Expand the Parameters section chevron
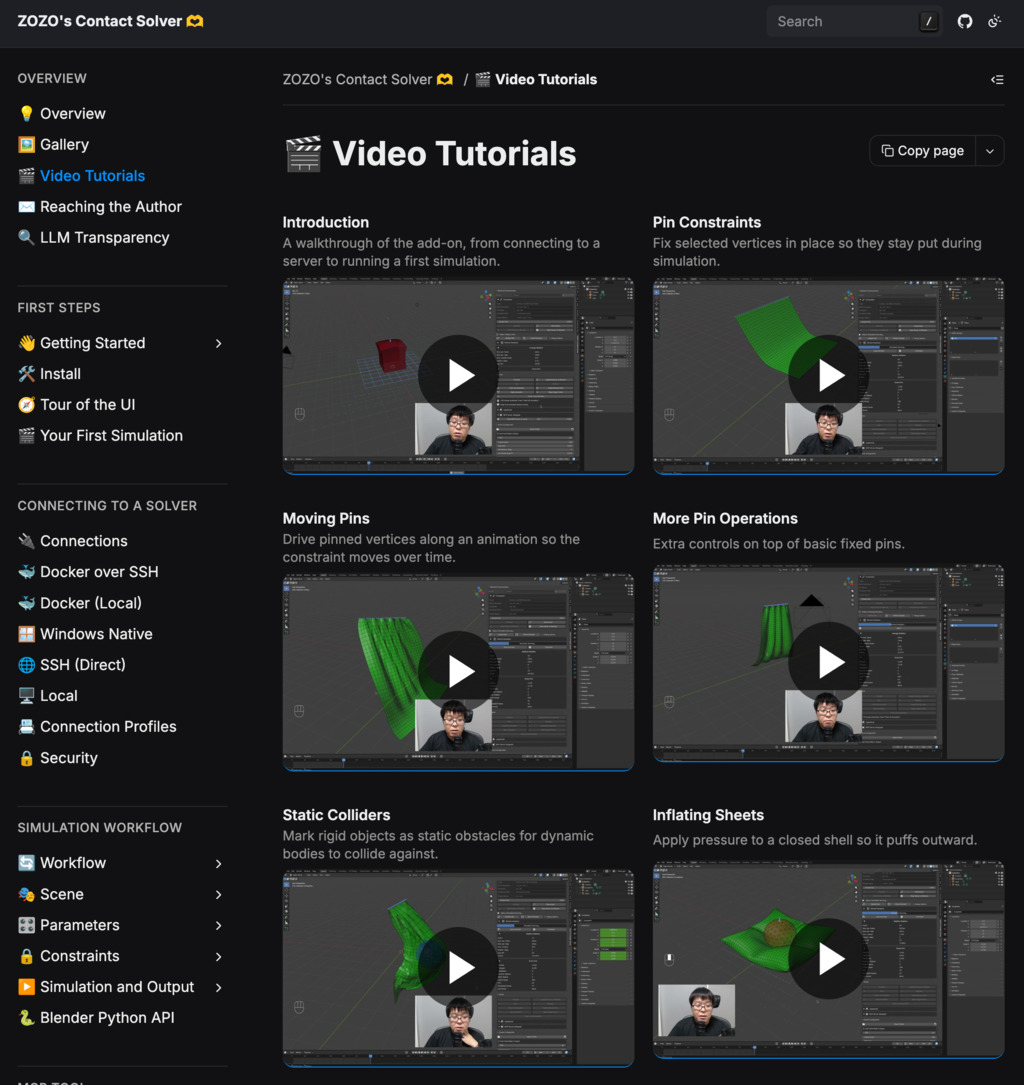 [x=219, y=926]
